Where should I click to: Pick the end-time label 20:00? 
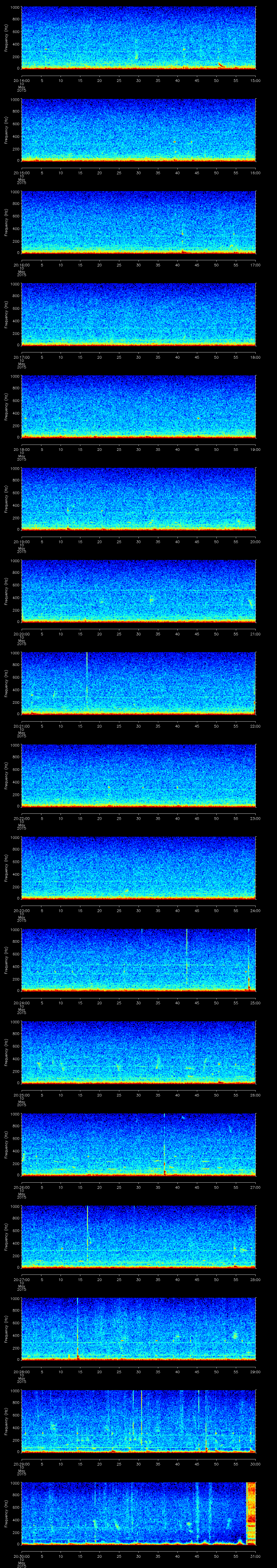(255, 542)
